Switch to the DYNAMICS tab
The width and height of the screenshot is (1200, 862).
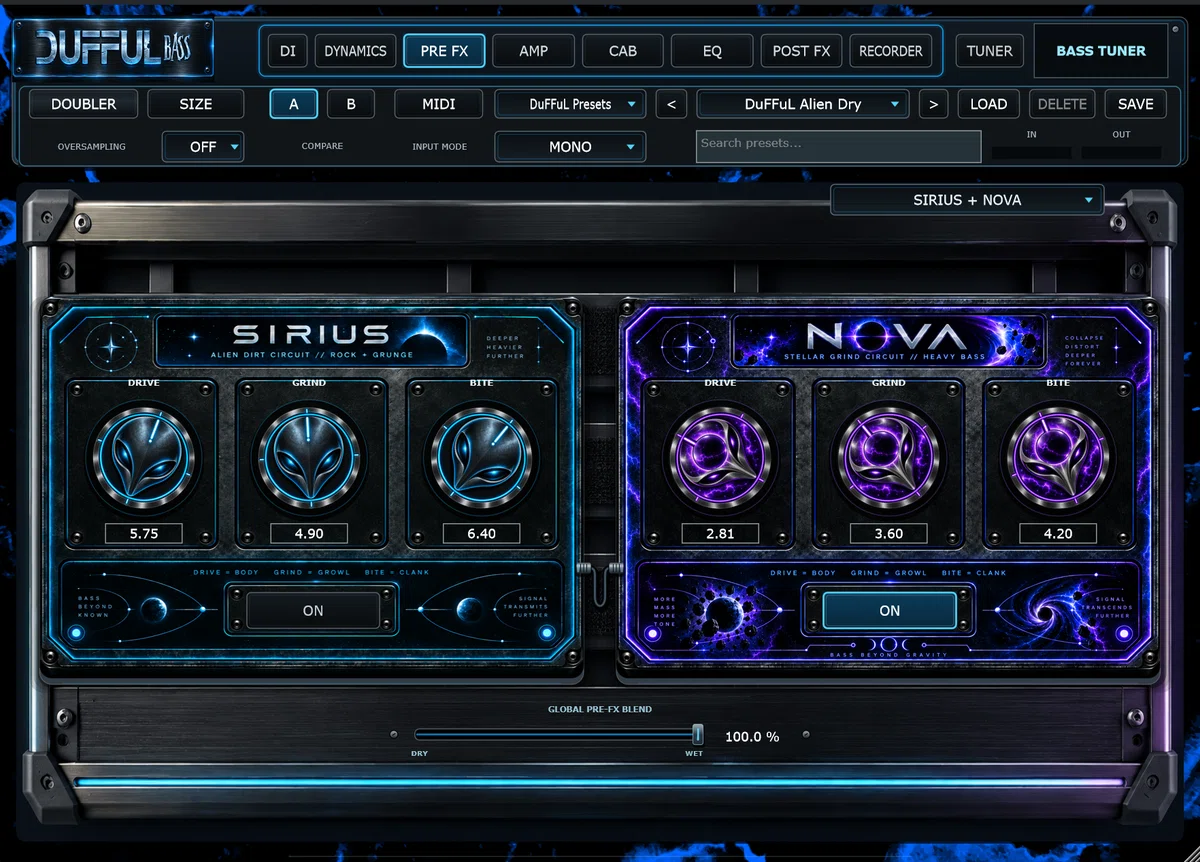(355, 50)
